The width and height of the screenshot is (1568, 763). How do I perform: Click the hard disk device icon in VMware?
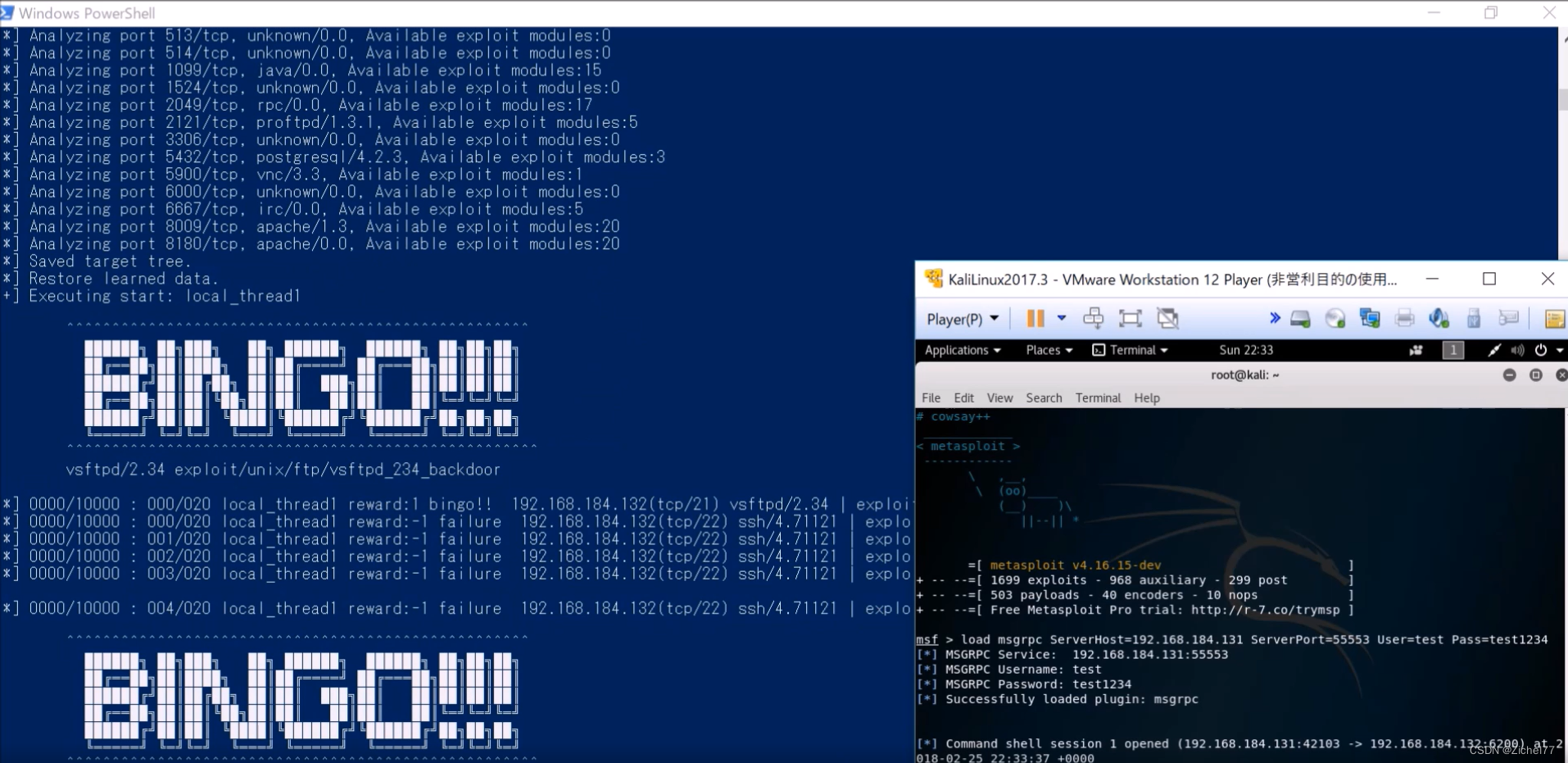1300,319
